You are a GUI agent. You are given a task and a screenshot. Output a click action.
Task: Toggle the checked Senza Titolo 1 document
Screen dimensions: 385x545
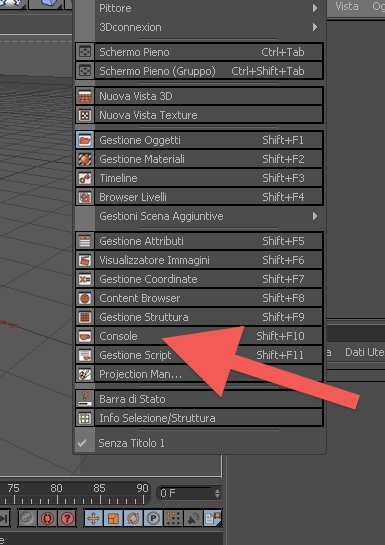(199, 443)
